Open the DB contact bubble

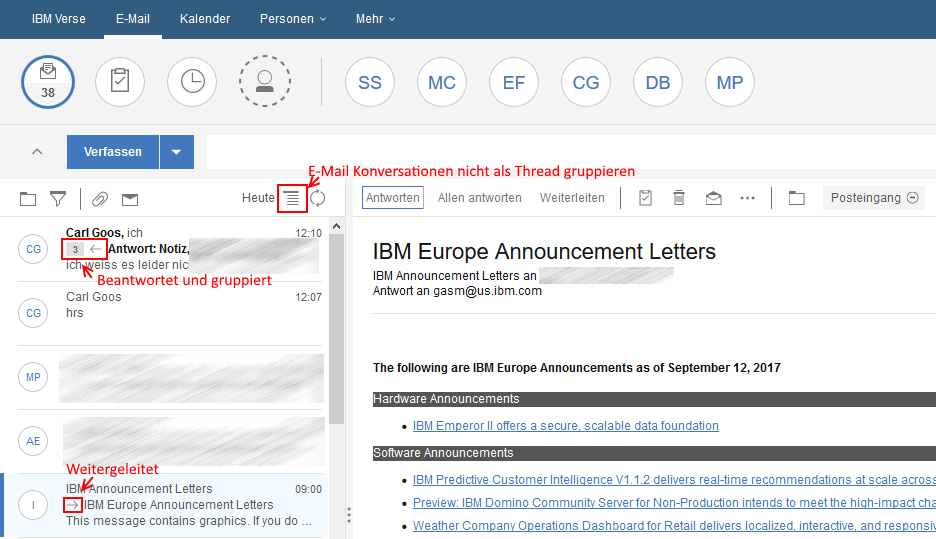(x=658, y=82)
